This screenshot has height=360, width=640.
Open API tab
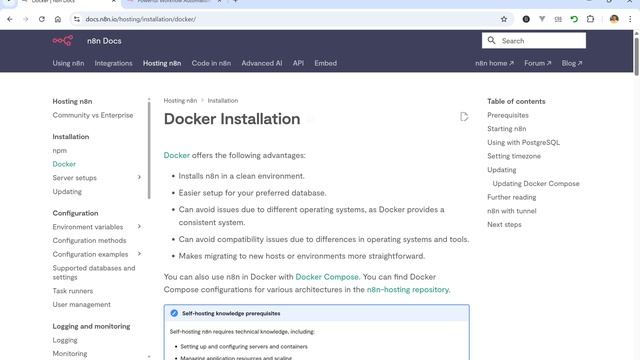[298, 63]
